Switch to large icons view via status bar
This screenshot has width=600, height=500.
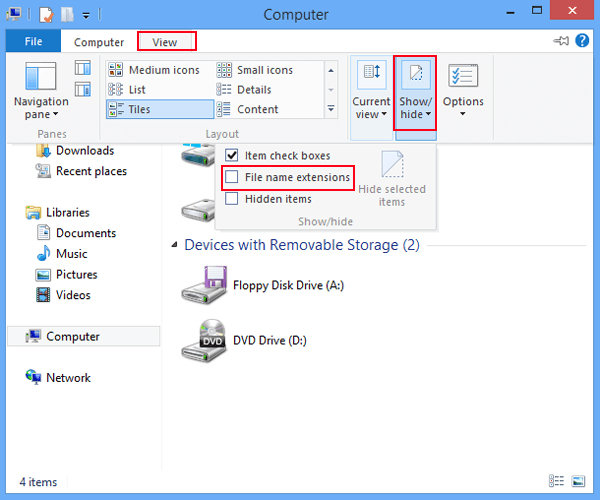pyautogui.click(x=578, y=481)
